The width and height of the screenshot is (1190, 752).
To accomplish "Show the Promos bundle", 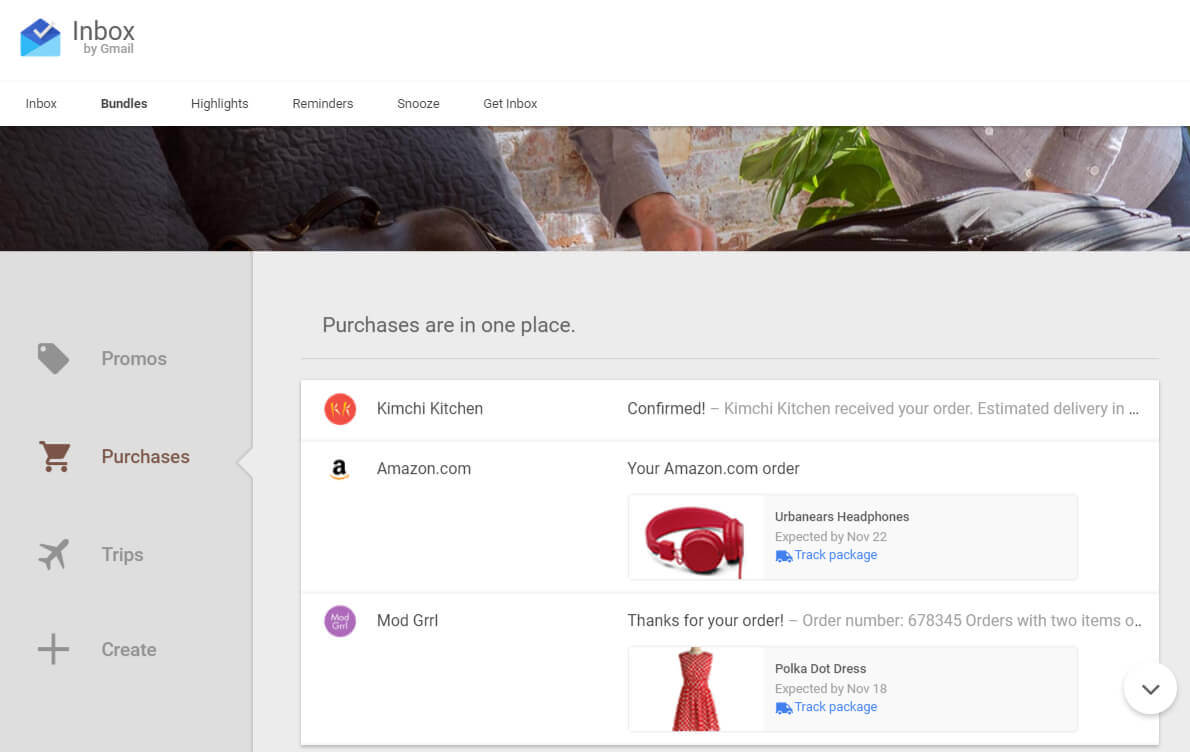I will [134, 358].
